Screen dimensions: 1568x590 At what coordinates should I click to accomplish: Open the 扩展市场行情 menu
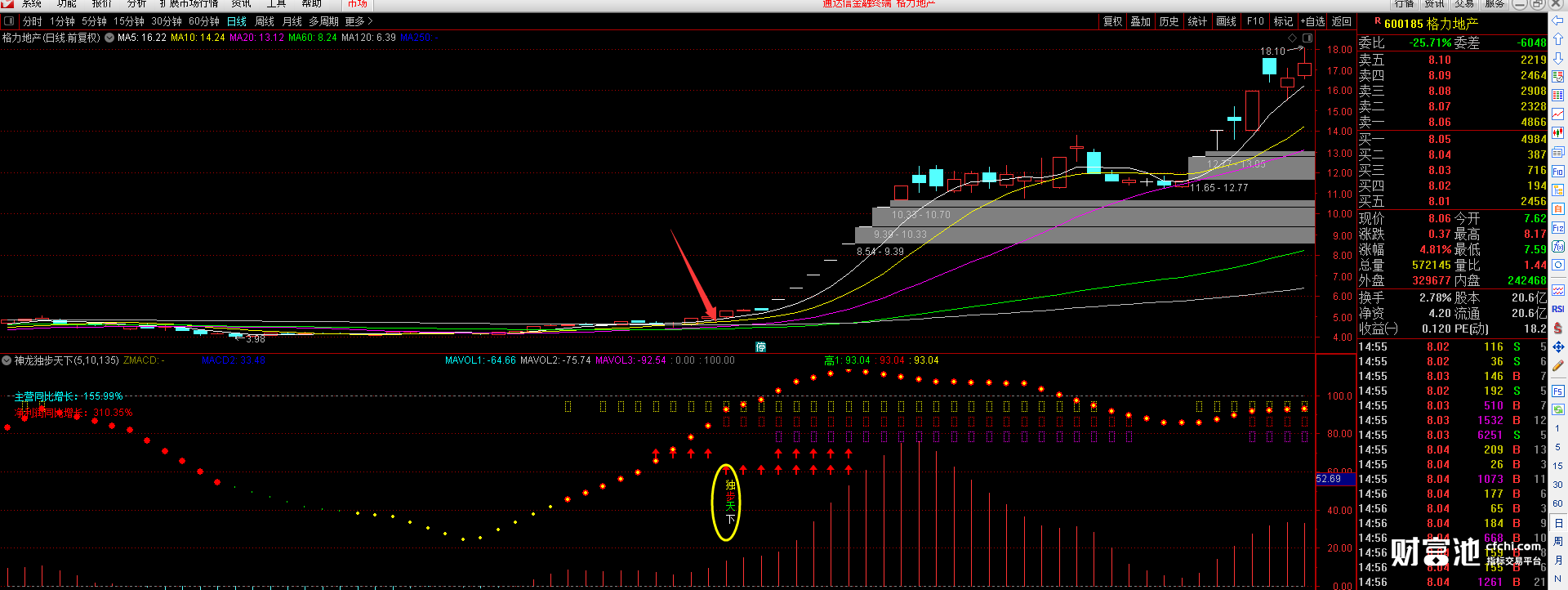(x=189, y=4)
